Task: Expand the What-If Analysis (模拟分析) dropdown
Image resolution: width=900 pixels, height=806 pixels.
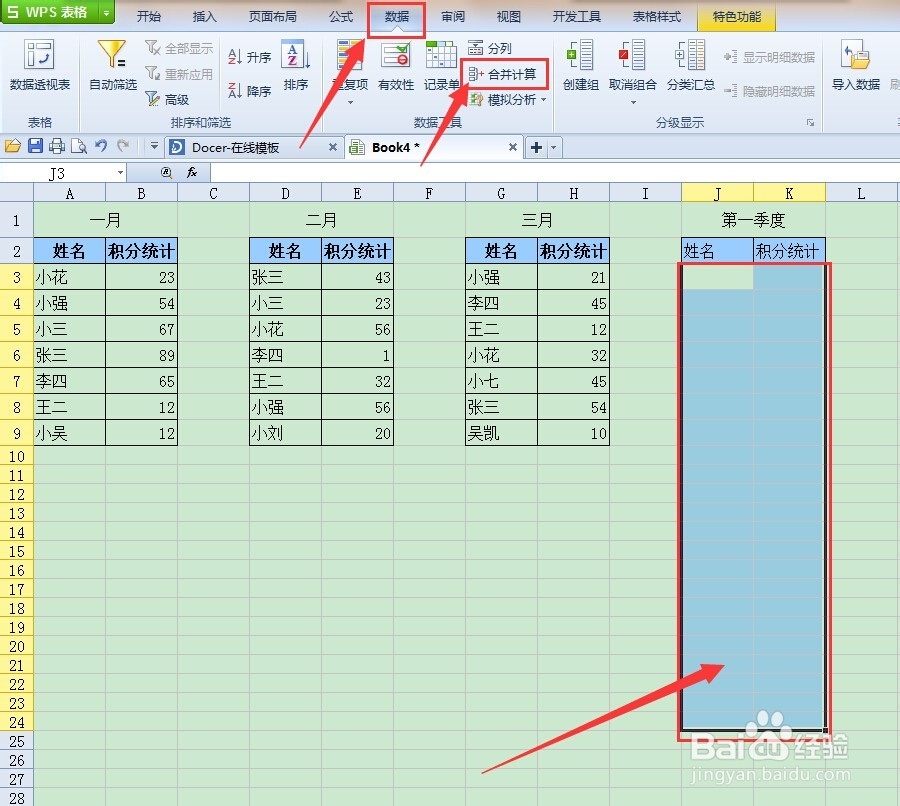Action: 544,99
